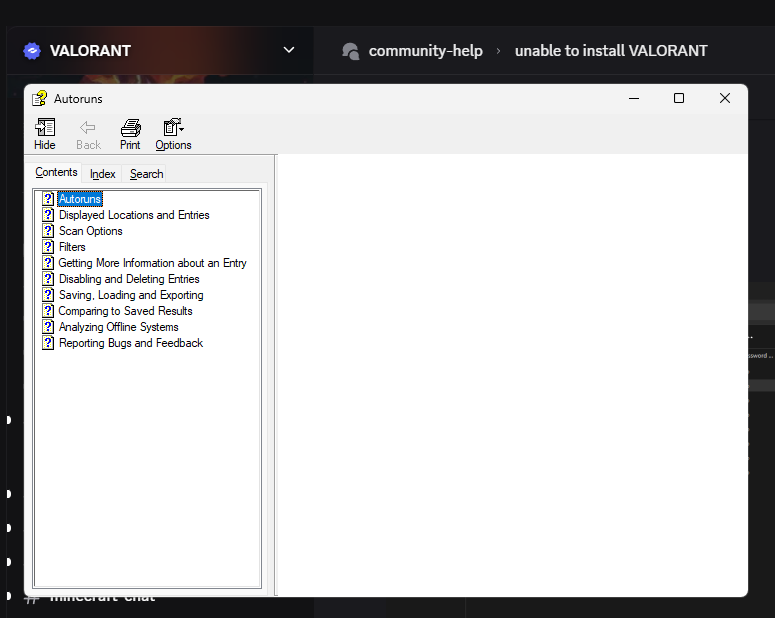Viewport: 775px width, 618px height.
Task: Click the question icon beside Filters
Action: pos(48,247)
